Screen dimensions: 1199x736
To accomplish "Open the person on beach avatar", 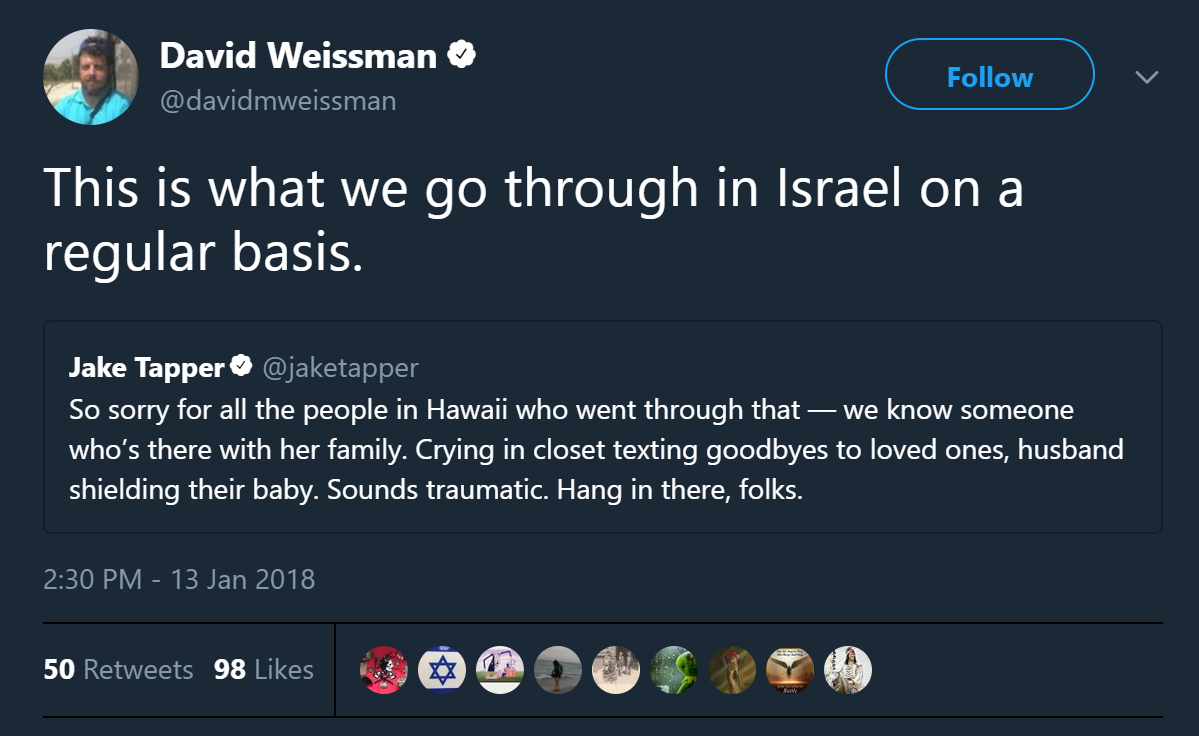I will pos(557,670).
